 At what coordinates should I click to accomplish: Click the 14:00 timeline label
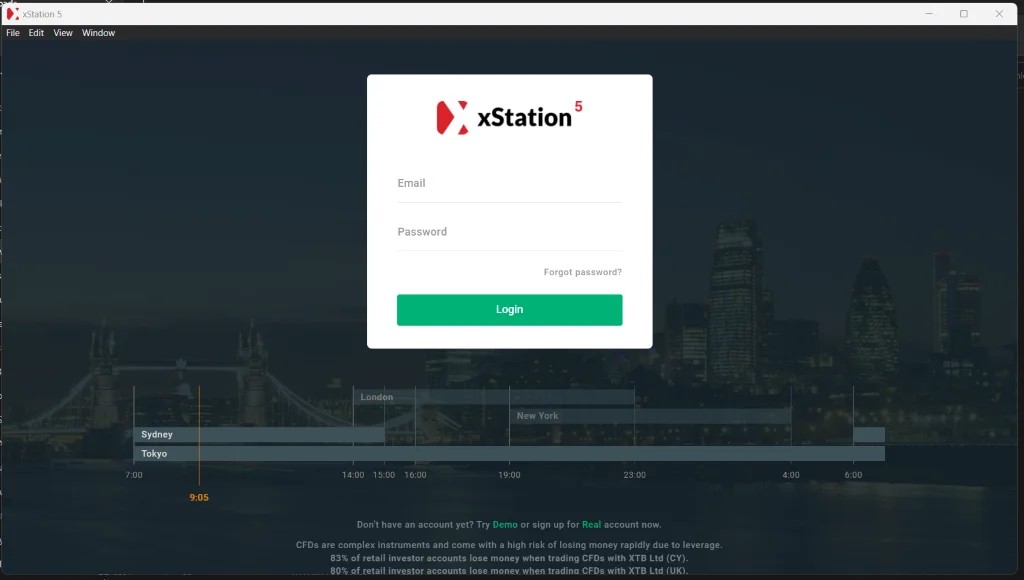click(x=353, y=475)
